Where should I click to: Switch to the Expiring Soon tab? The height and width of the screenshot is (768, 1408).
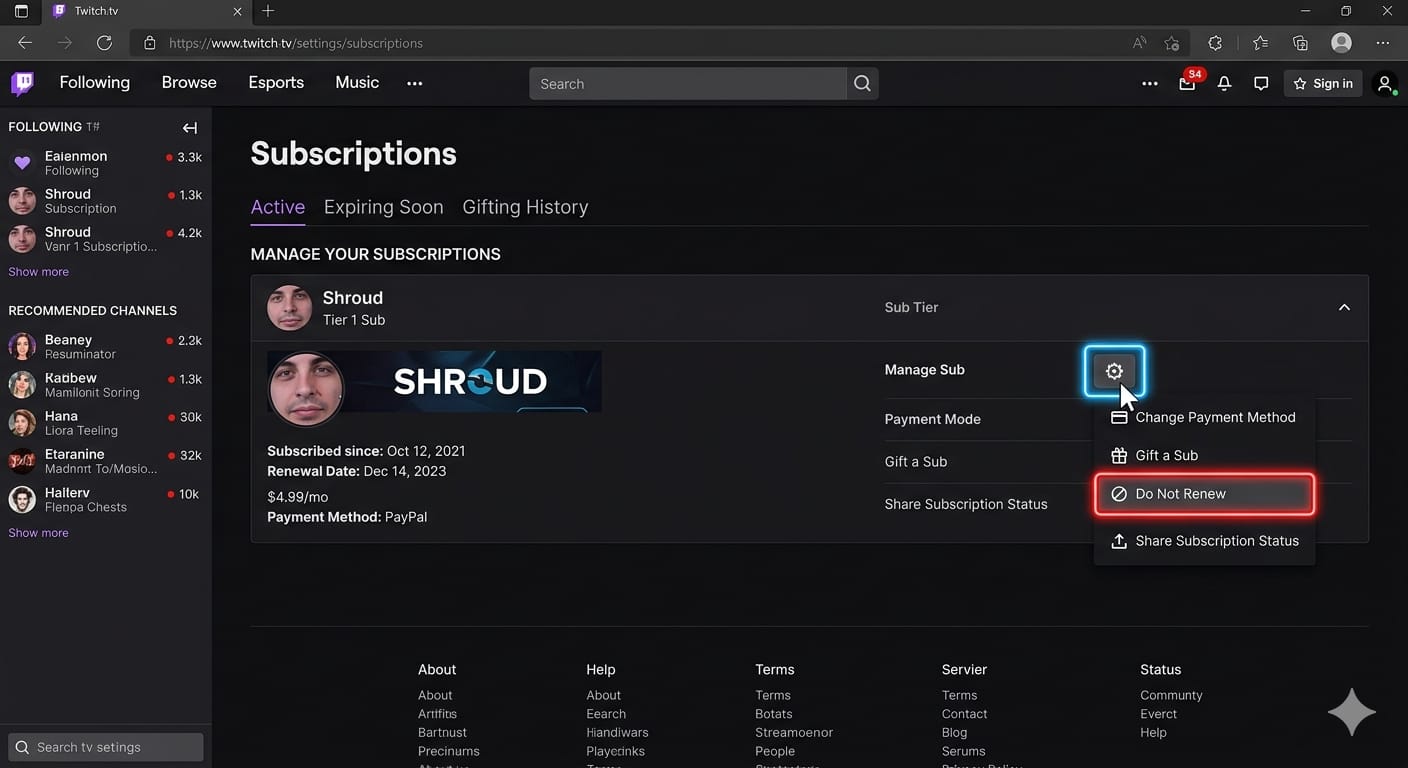(383, 207)
